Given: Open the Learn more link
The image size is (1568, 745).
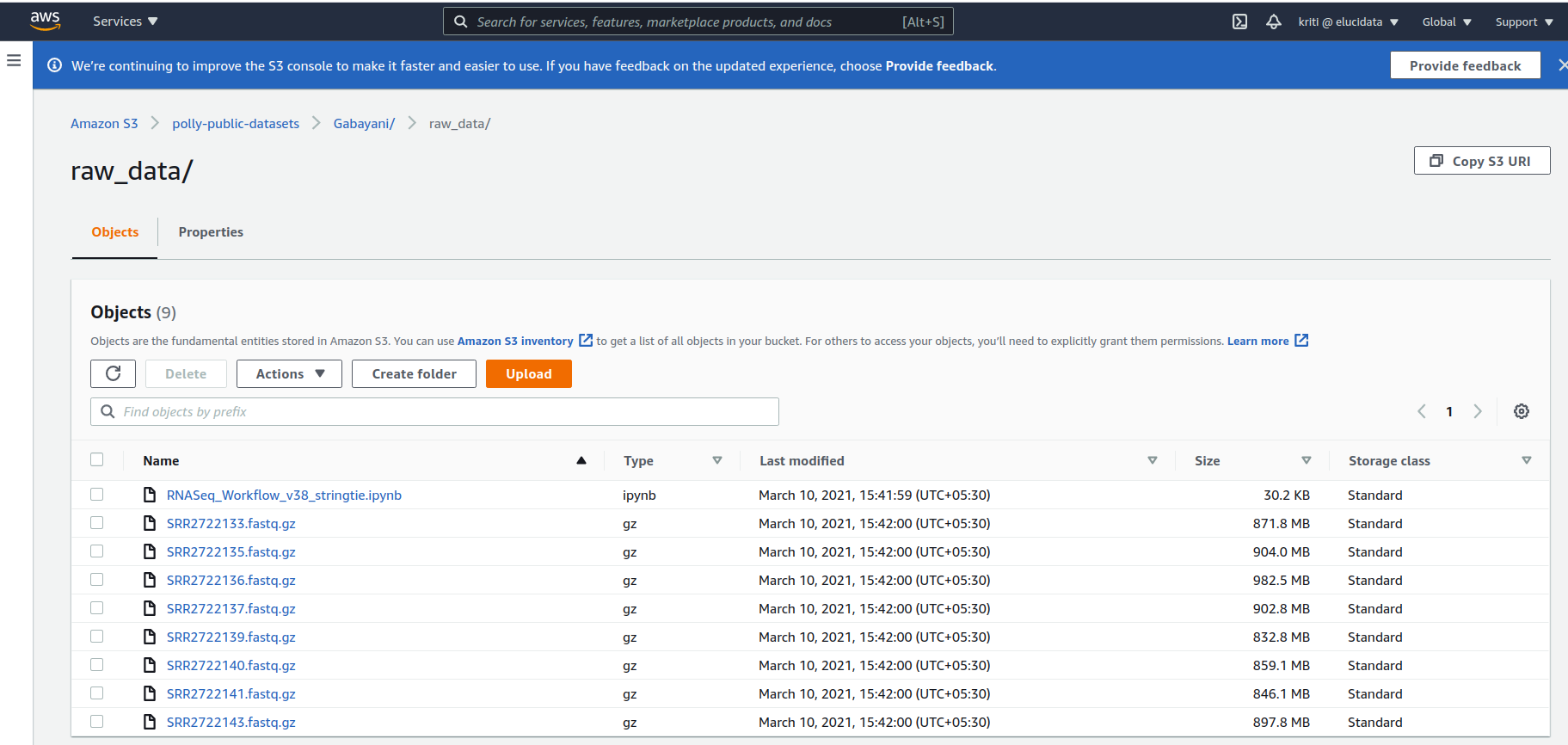Looking at the screenshot, I should [x=1257, y=341].
